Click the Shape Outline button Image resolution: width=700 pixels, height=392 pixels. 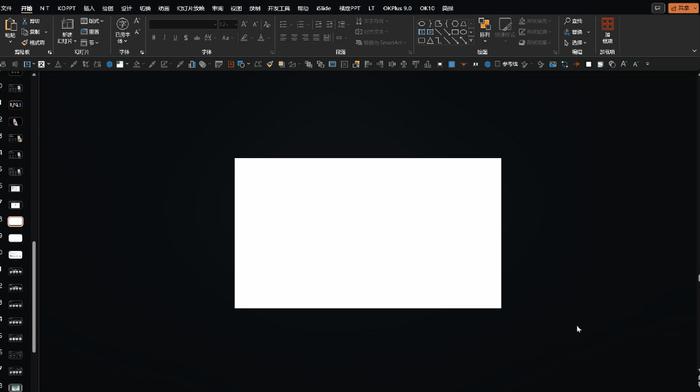534,32
